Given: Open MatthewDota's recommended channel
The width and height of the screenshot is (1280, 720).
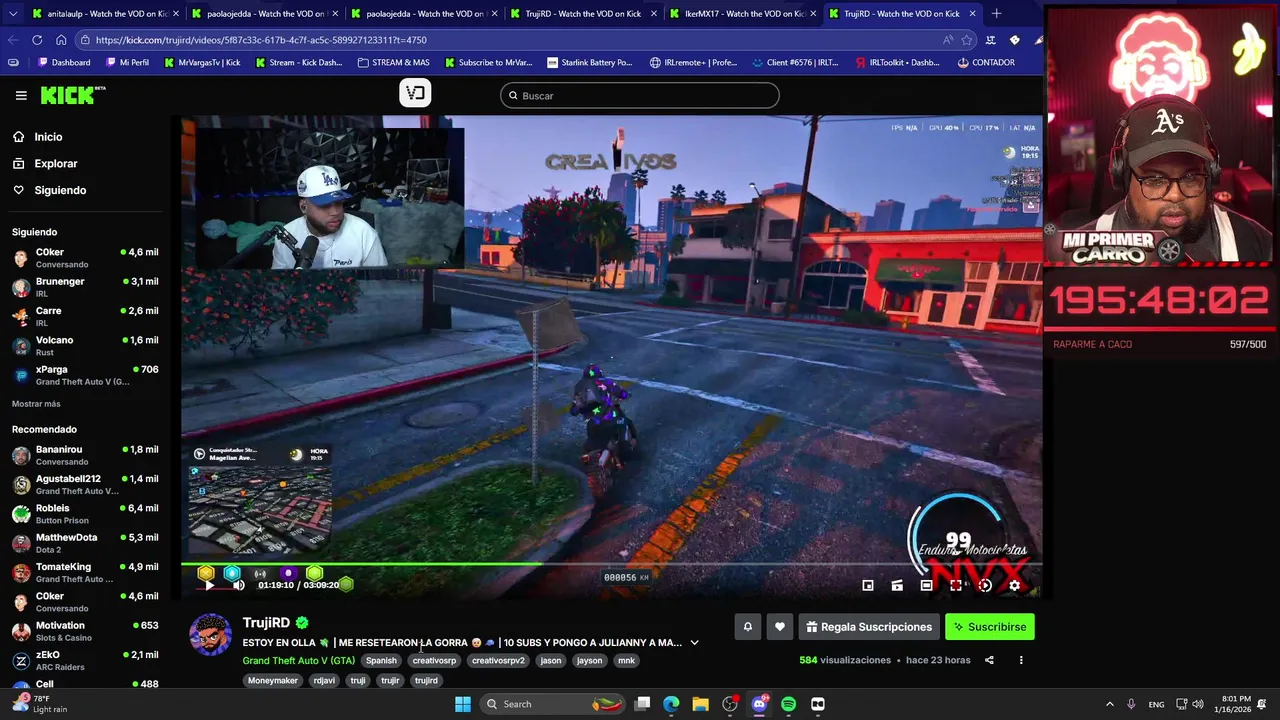Looking at the screenshot, I should coord(85,543).
